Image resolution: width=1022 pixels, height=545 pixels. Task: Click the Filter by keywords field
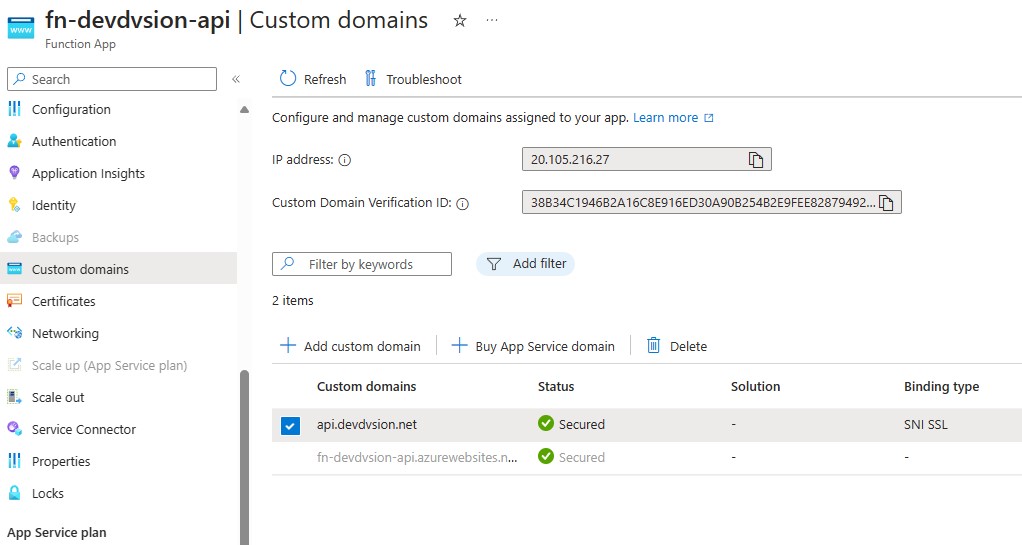pos(362,264)
